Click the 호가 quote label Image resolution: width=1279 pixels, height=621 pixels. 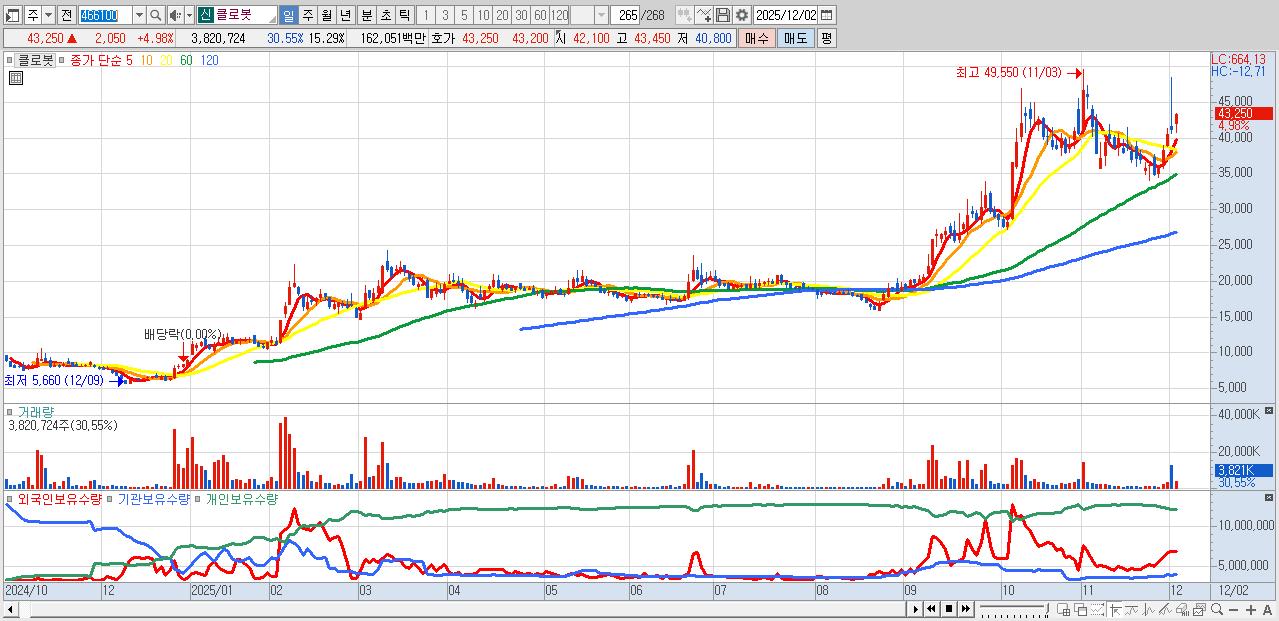(x=442, y=38)
